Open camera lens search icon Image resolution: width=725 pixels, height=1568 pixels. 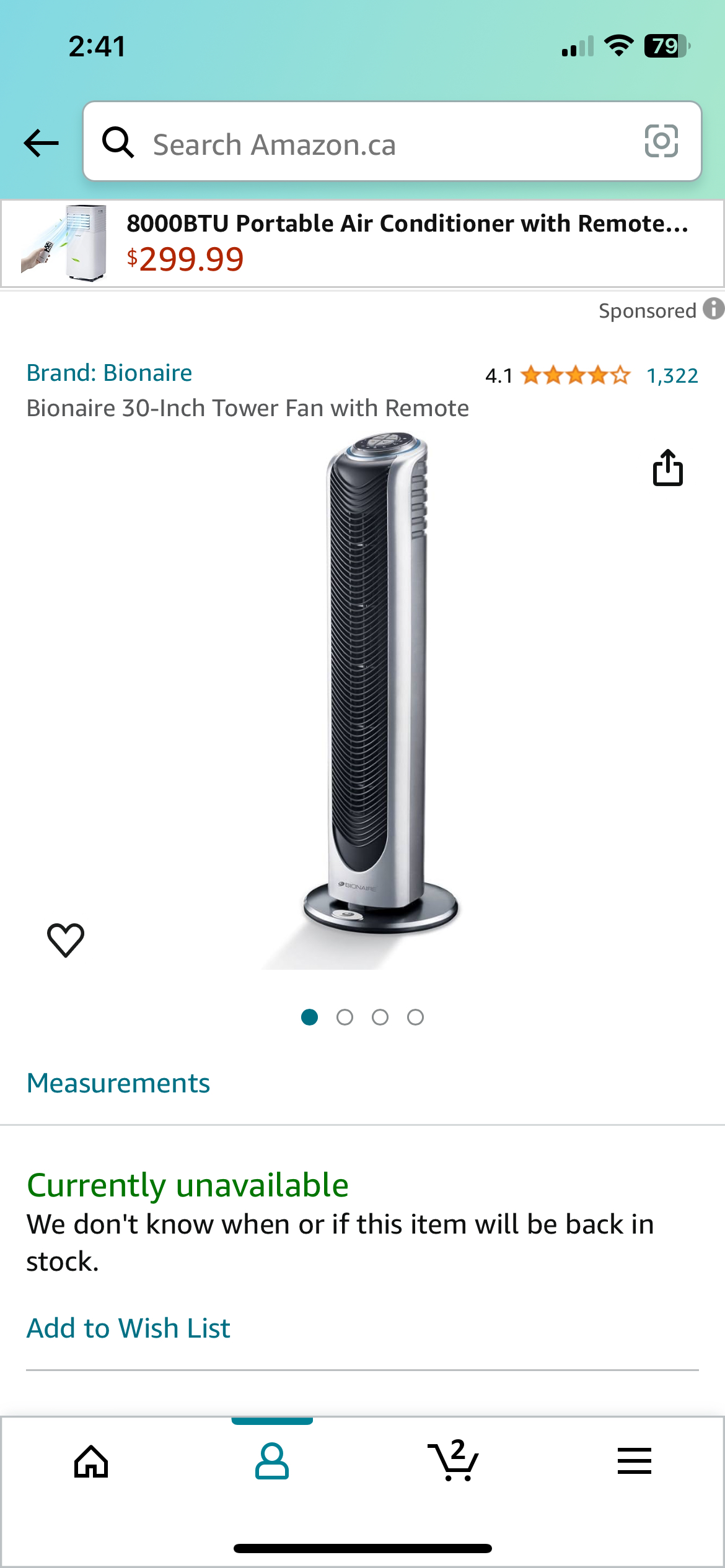[x=661, y=141]
